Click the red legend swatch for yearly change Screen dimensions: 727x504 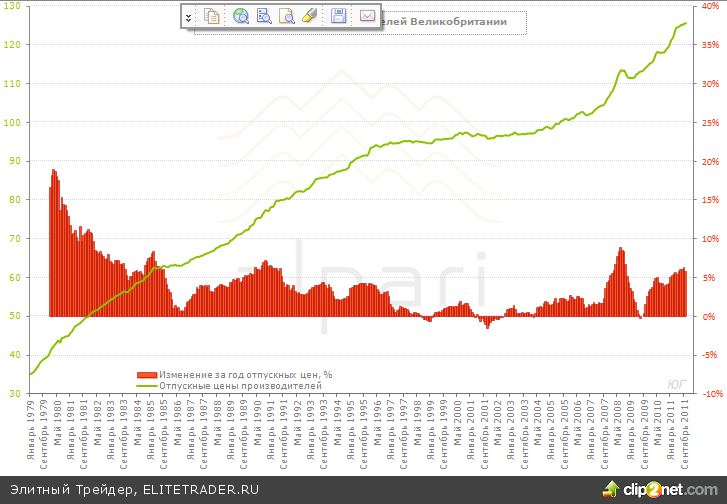coord(146,375)
